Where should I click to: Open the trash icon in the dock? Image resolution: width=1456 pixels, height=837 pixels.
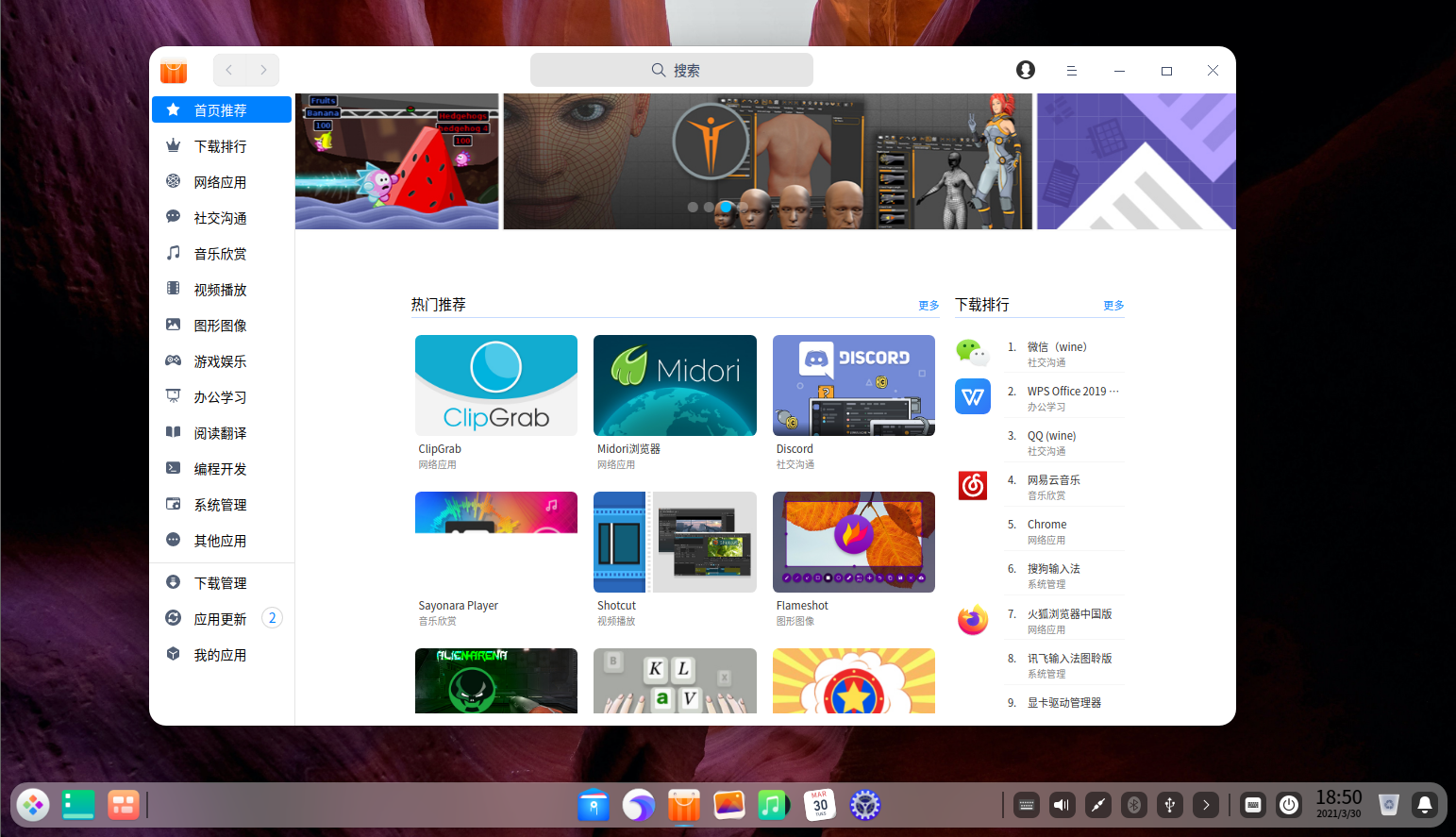(1388, 805)
